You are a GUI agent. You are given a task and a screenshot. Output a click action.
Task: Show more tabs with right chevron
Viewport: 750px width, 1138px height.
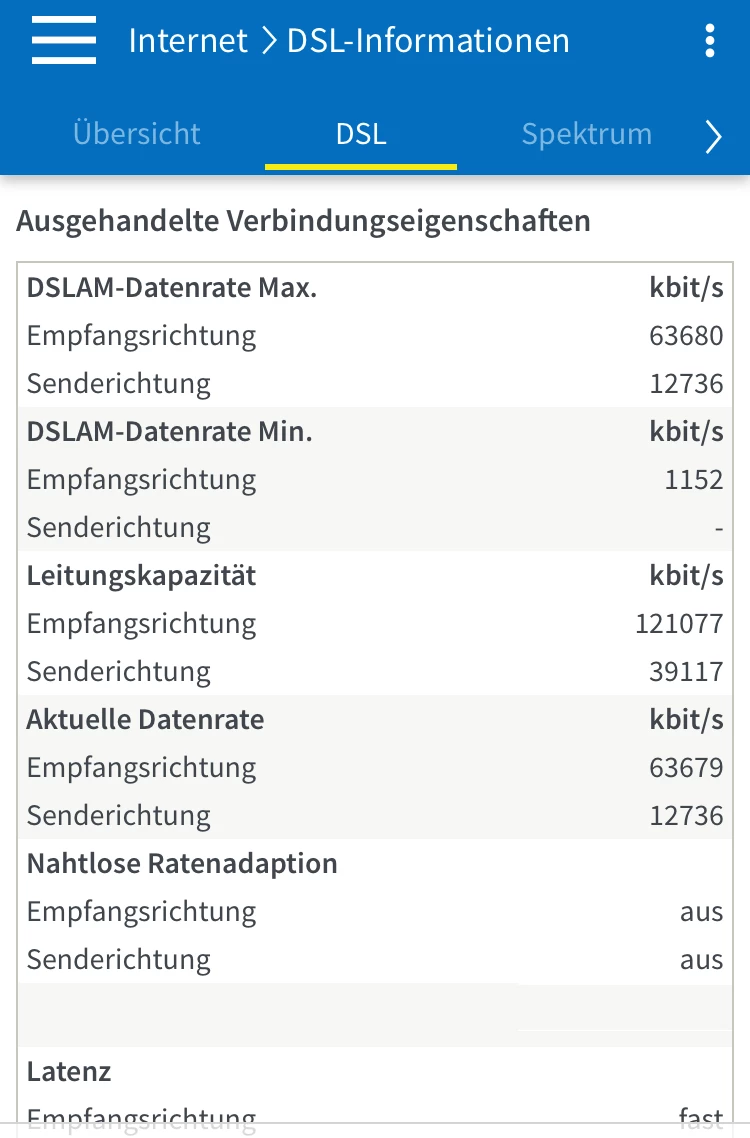[713, 137]
